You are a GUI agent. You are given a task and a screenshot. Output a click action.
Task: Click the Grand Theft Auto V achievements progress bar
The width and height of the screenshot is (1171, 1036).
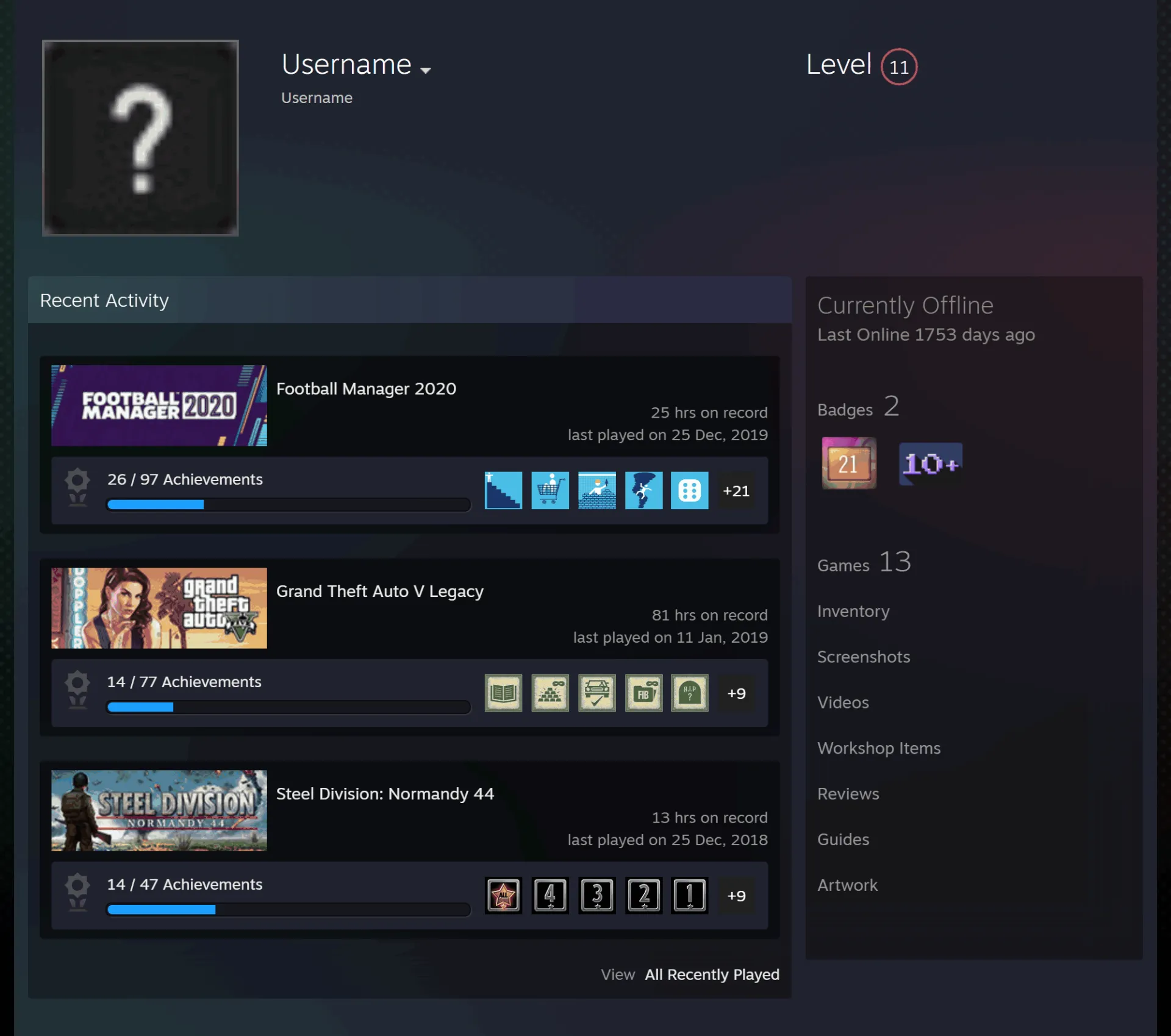pyautogui.click(x=288, y=707)
